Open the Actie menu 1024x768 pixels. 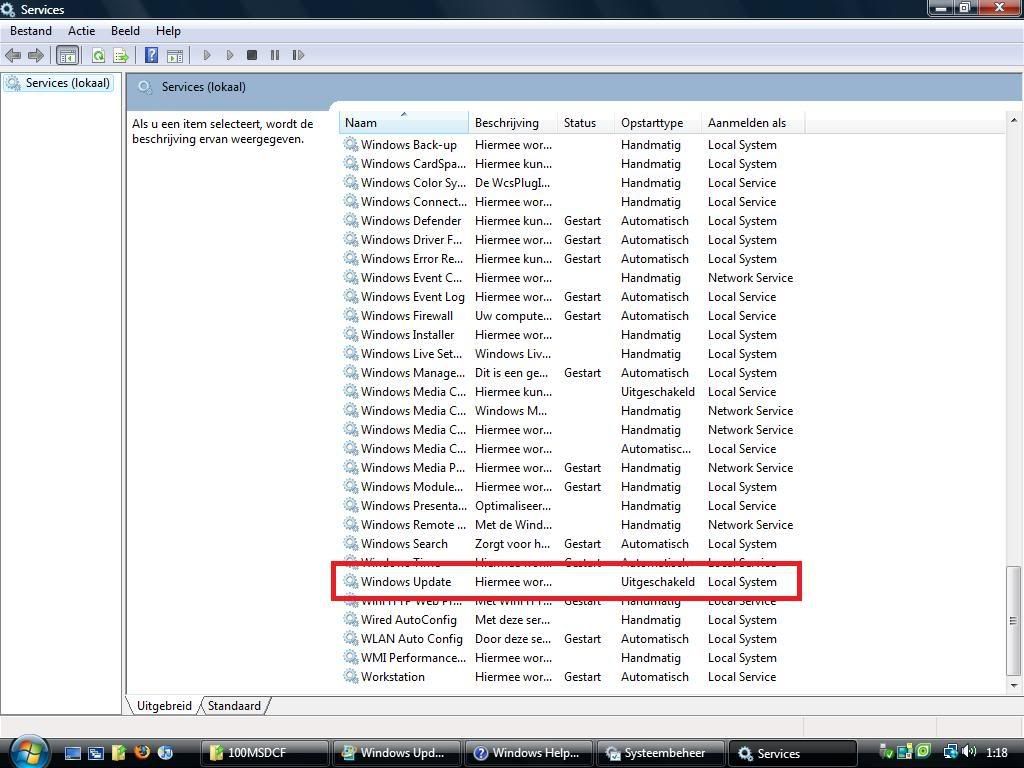pos(82,31)
